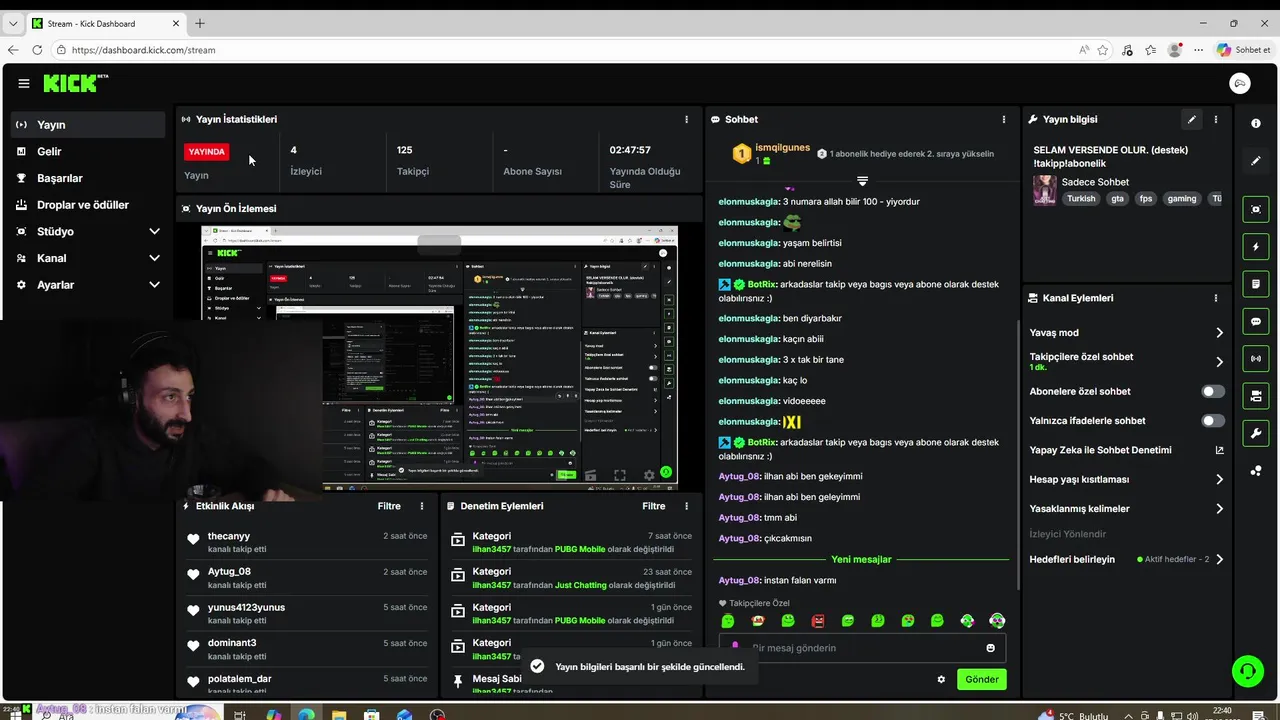
Task: Click the Sohbet et Copilot button
Action: pos(1244,50)
